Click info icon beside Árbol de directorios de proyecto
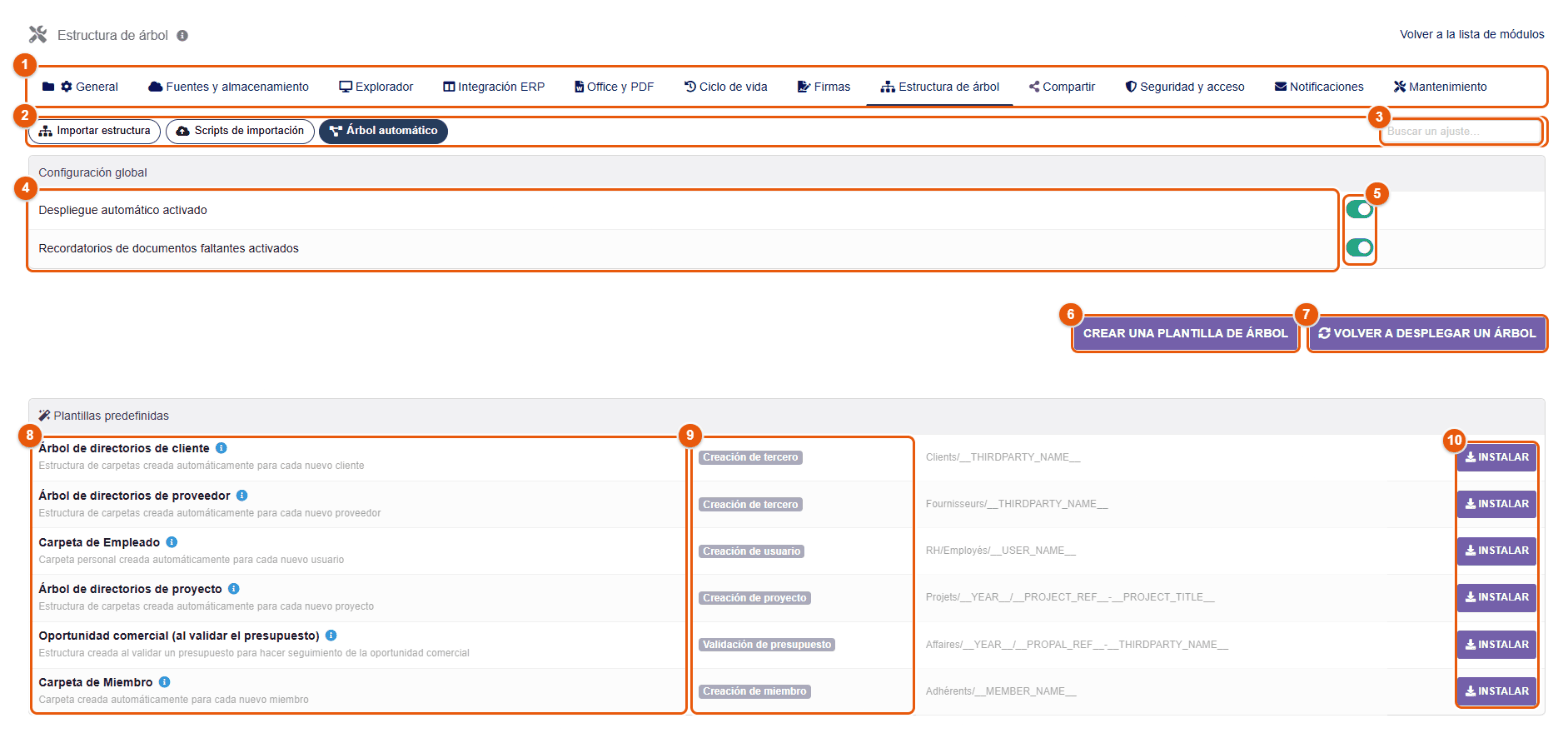Viewport: 1568px width, 733px height. click(x=233, y=589)
